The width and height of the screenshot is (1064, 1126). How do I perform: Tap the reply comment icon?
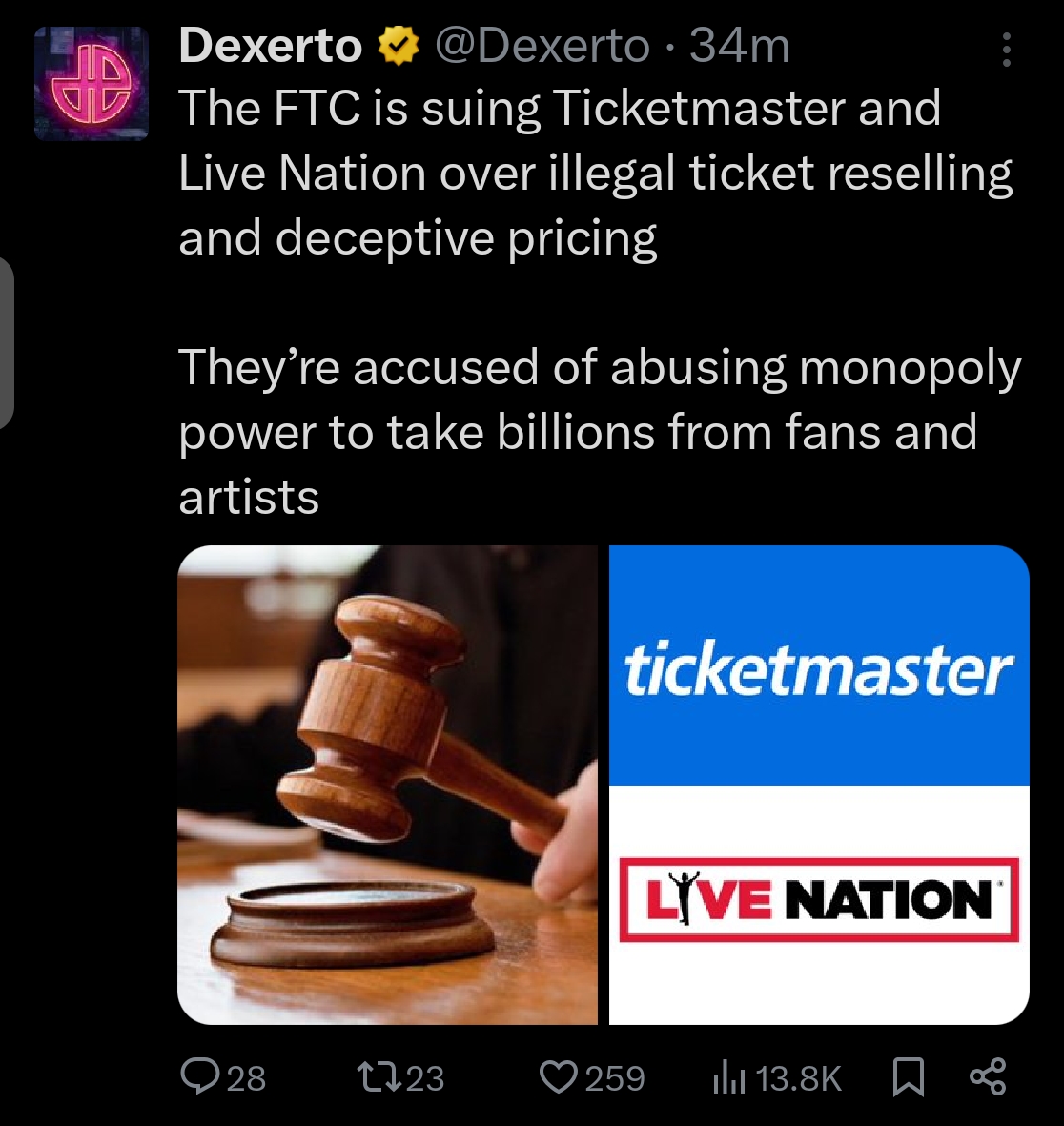pyautogui.click(x=200, y=1077)
